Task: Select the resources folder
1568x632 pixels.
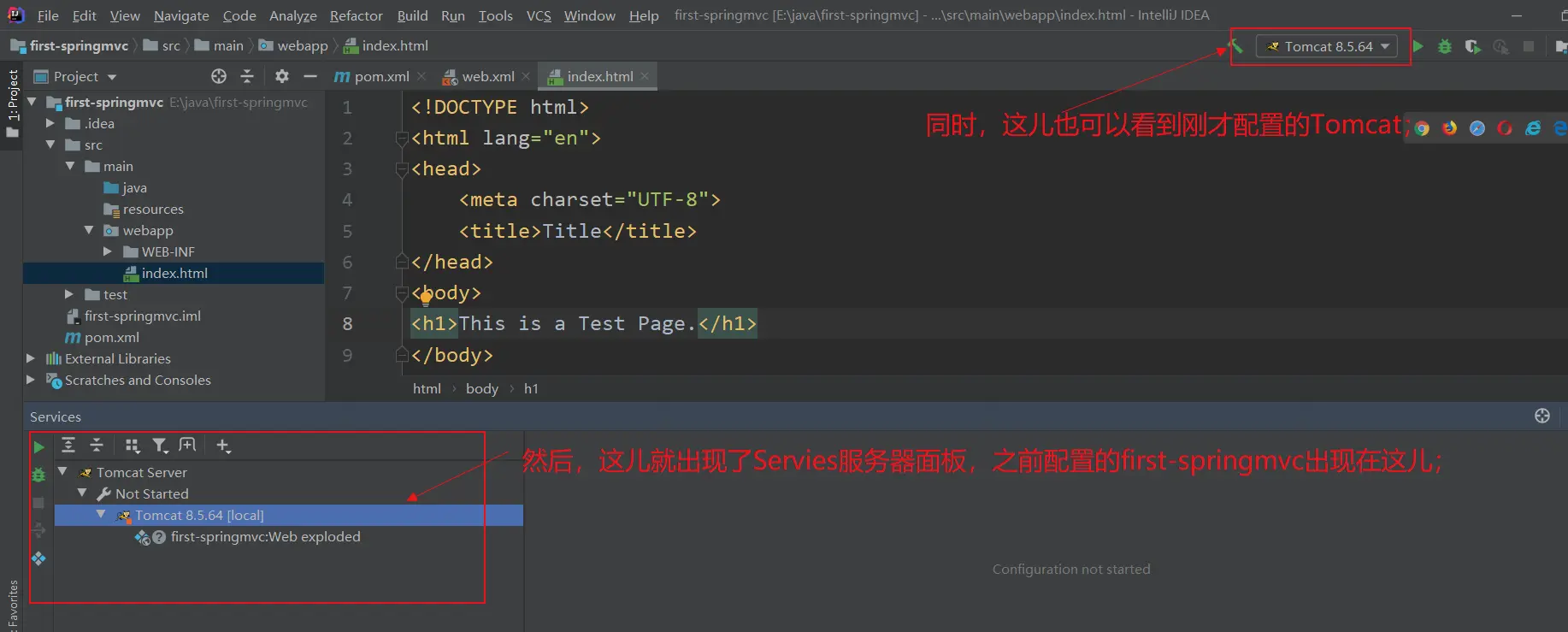Action: [152, 209]
